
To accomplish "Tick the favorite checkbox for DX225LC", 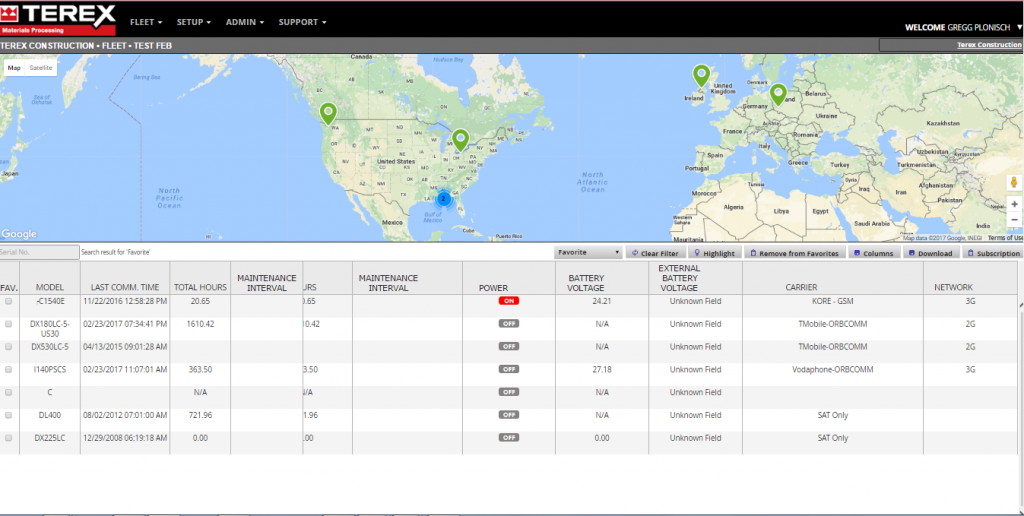I will 8,438.
